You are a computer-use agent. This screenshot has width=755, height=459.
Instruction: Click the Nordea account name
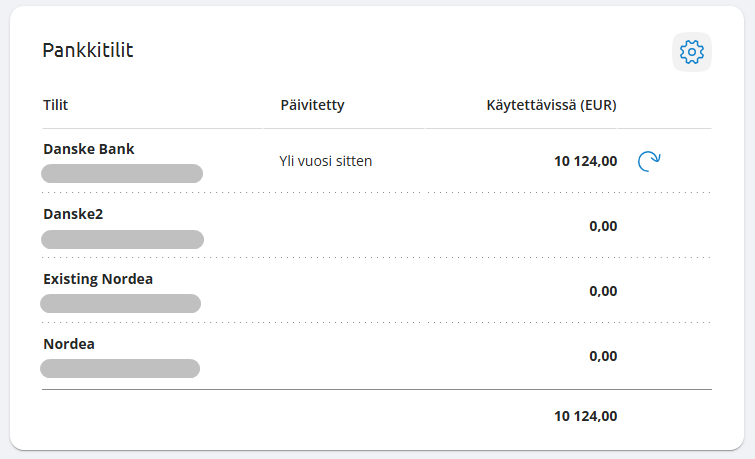point(69,344)
